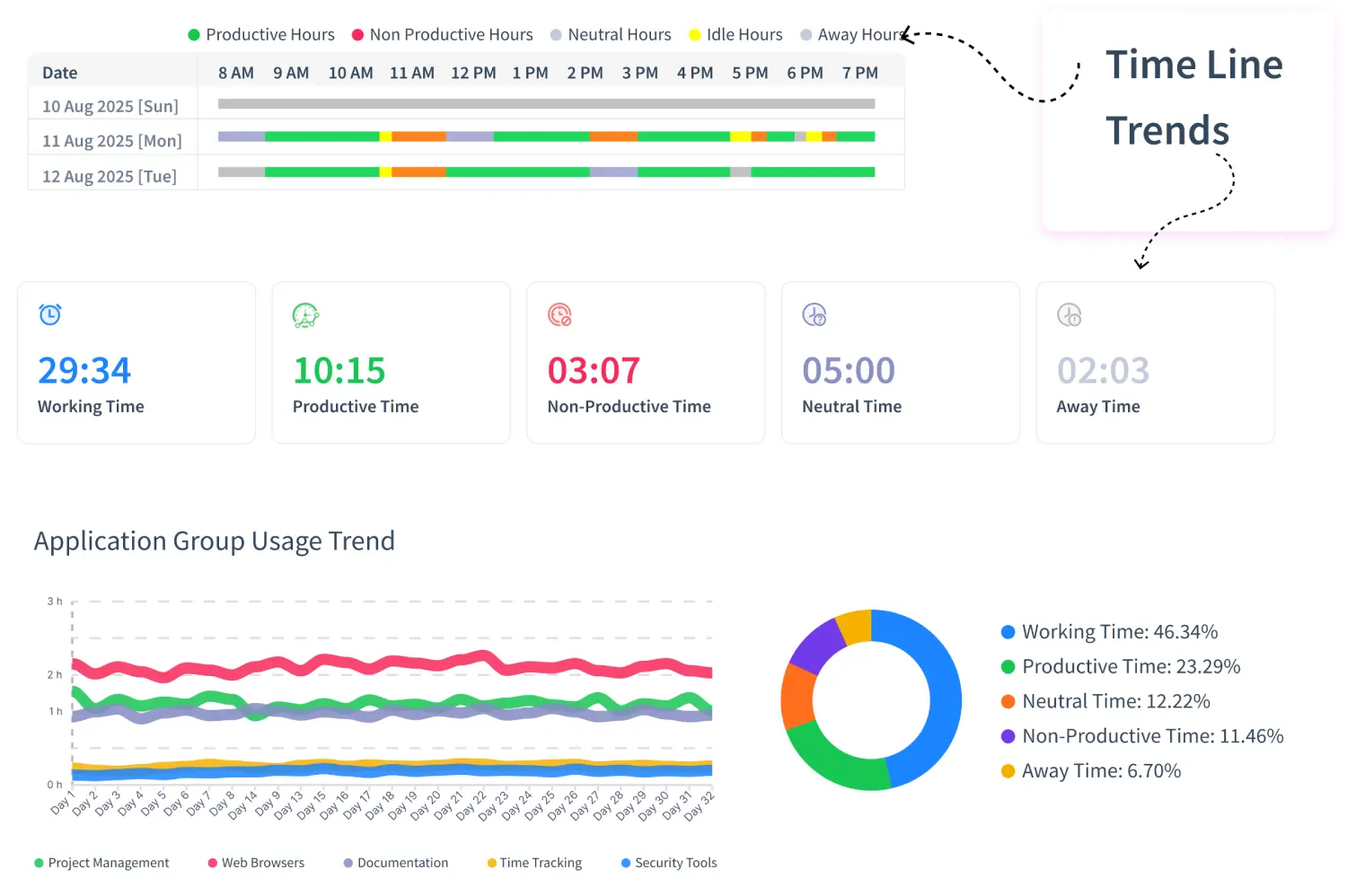
Task: Click the 12 PM column header
Action: pyautogui.click(x=473, y=73)
